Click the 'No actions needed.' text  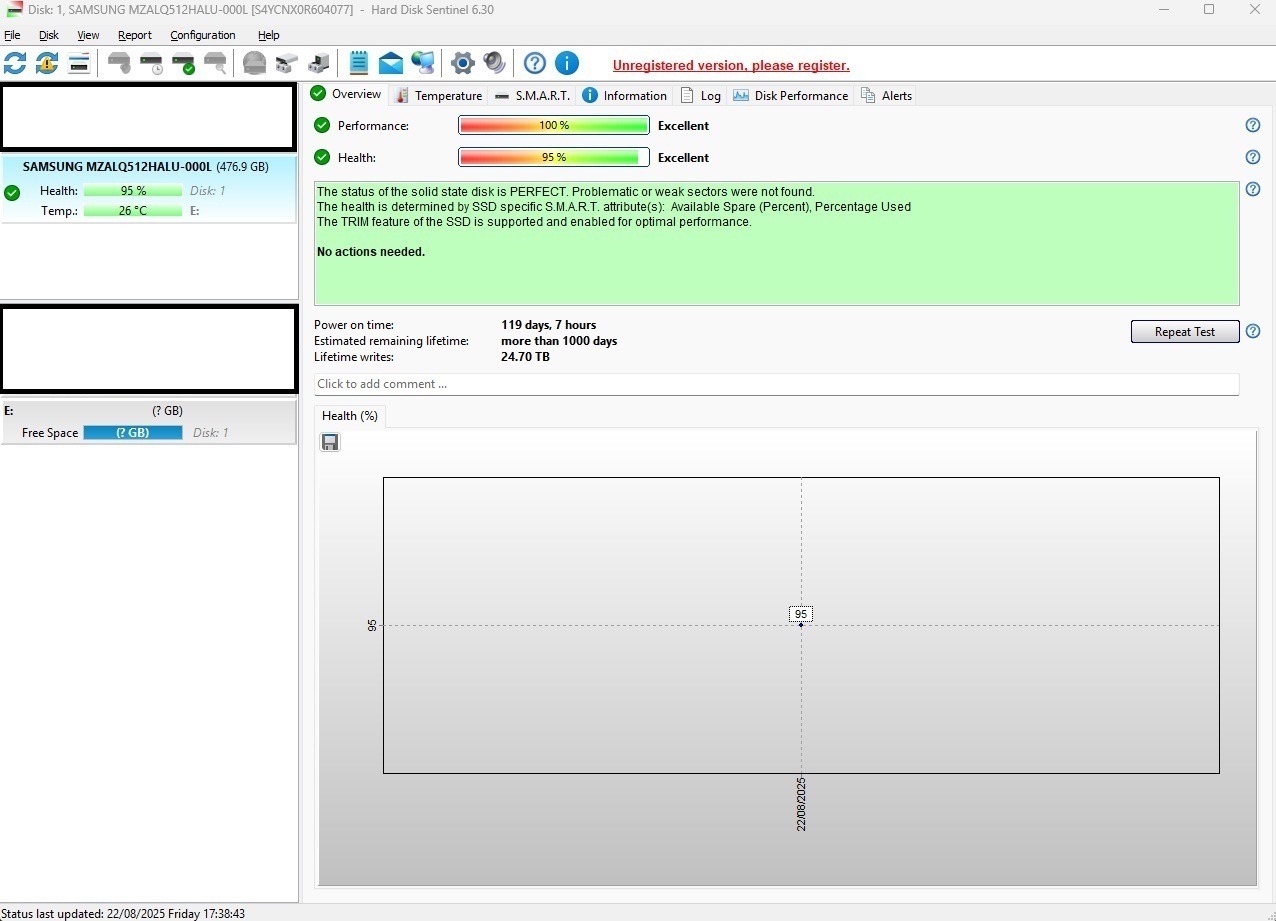coord(371,252)
